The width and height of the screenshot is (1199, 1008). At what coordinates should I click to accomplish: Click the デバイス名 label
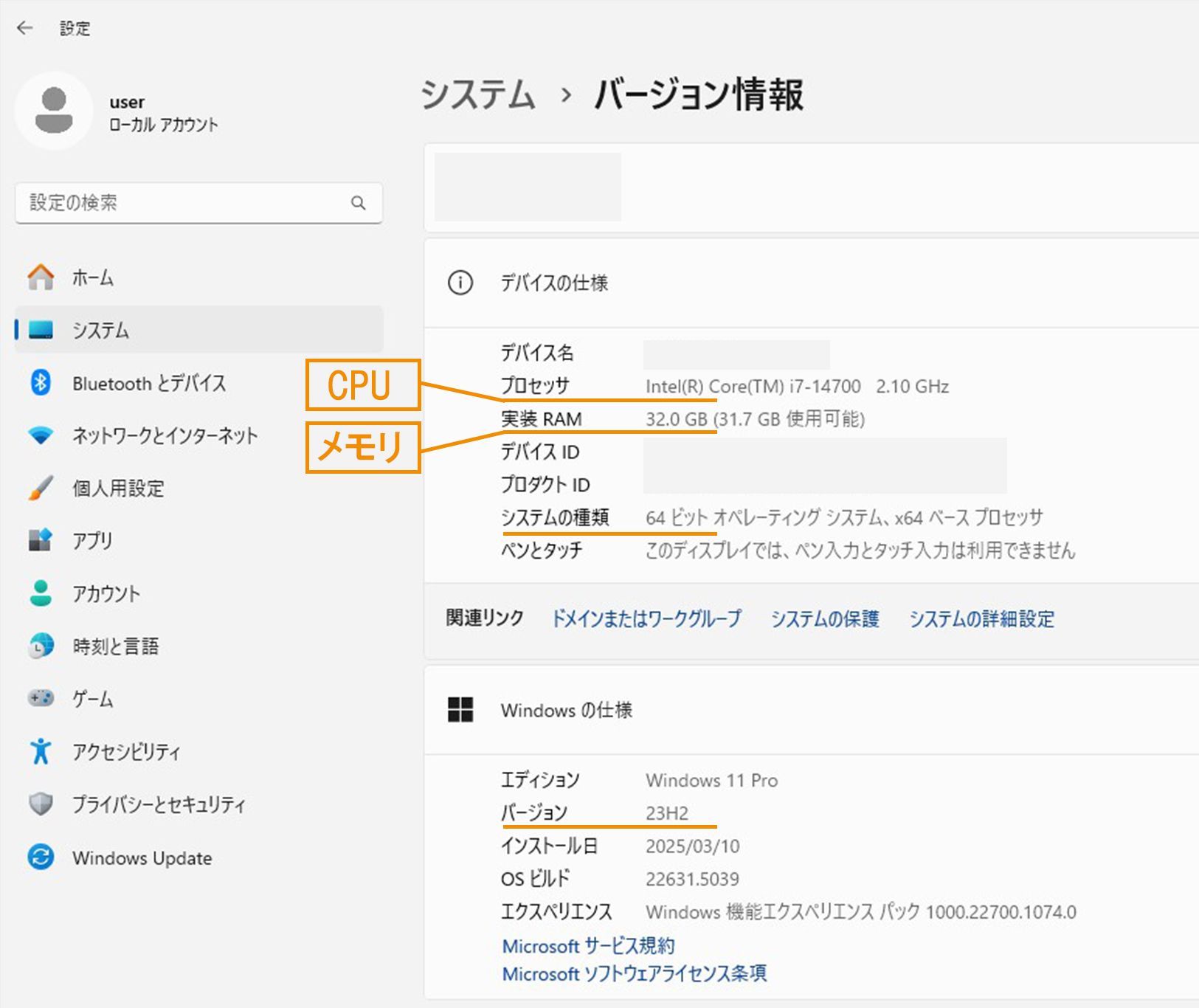click(537, 353)
